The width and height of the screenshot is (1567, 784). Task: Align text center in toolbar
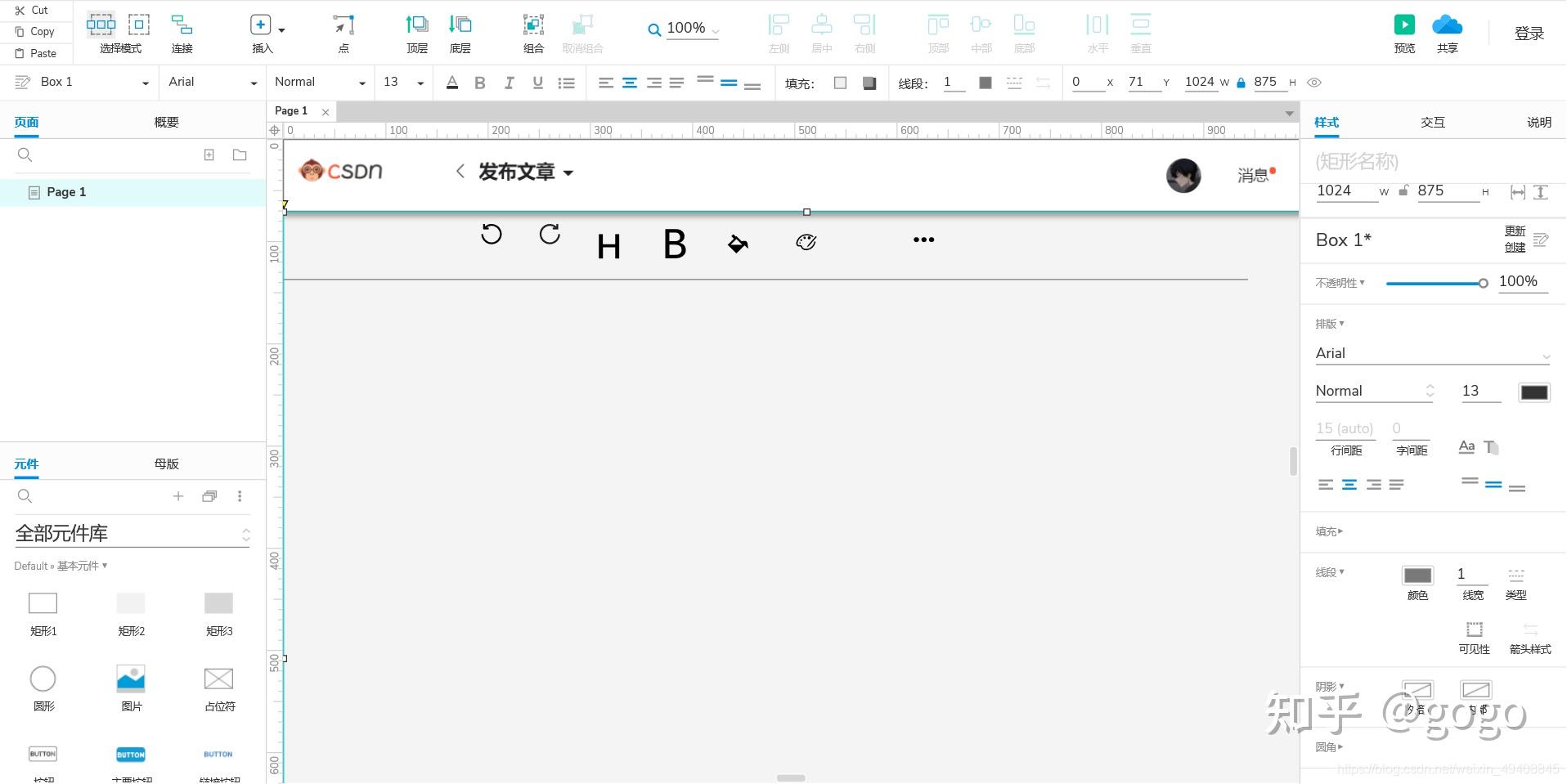(x=630, y=83)
